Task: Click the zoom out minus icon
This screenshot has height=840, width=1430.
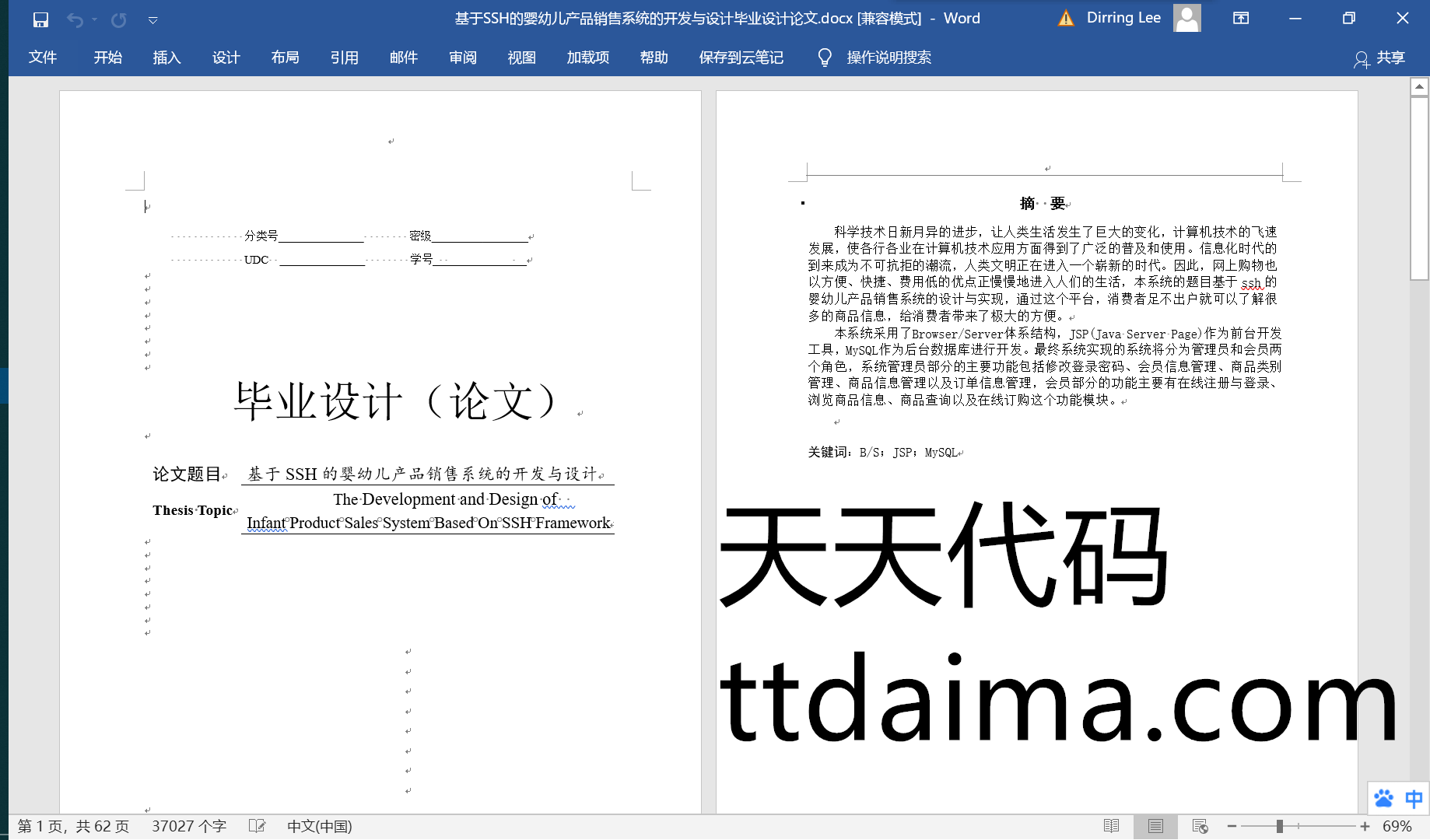Action: (x=1232, y=826)
